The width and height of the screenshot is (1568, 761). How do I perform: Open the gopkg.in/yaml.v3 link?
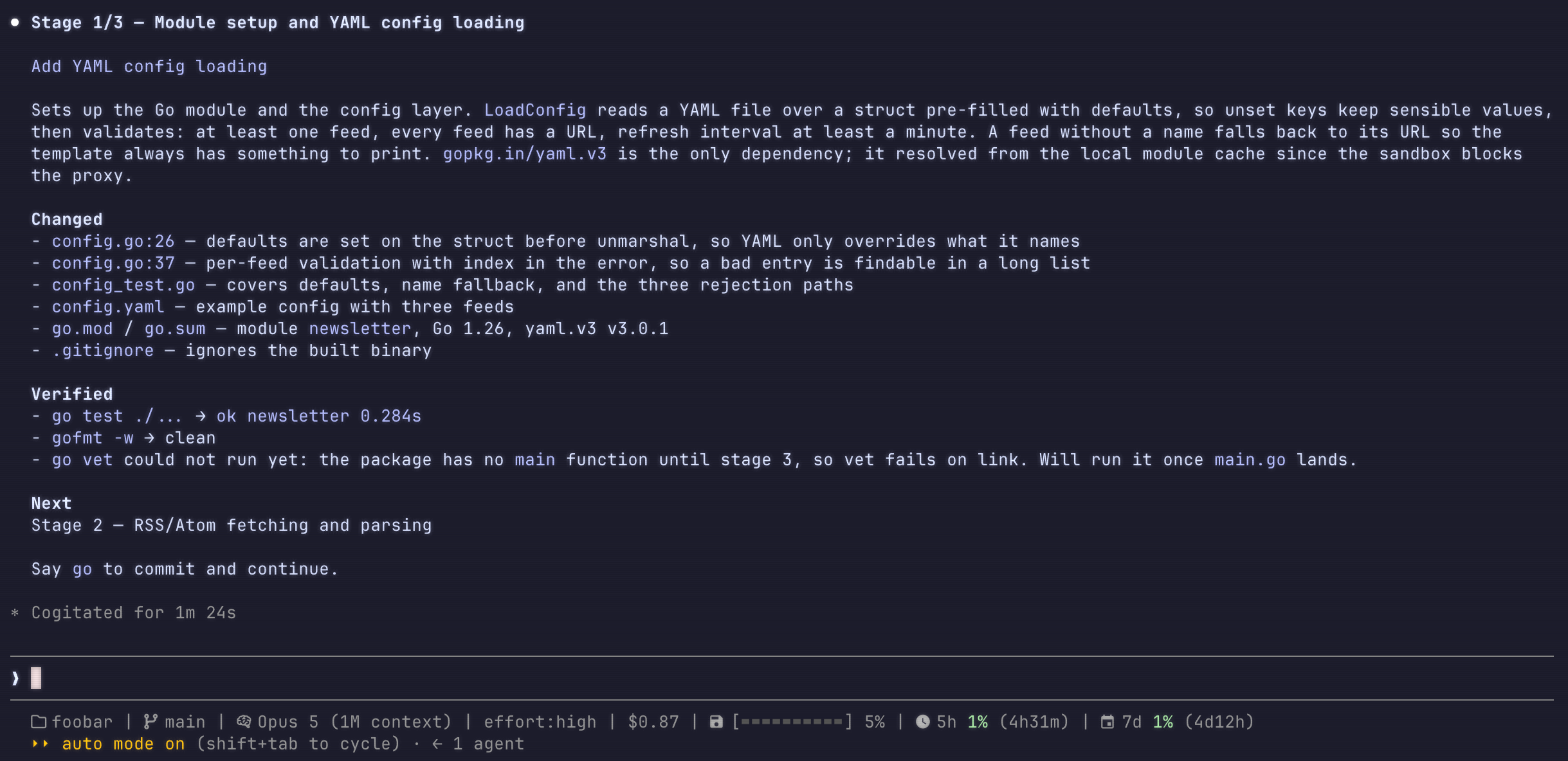pos(525,154)
